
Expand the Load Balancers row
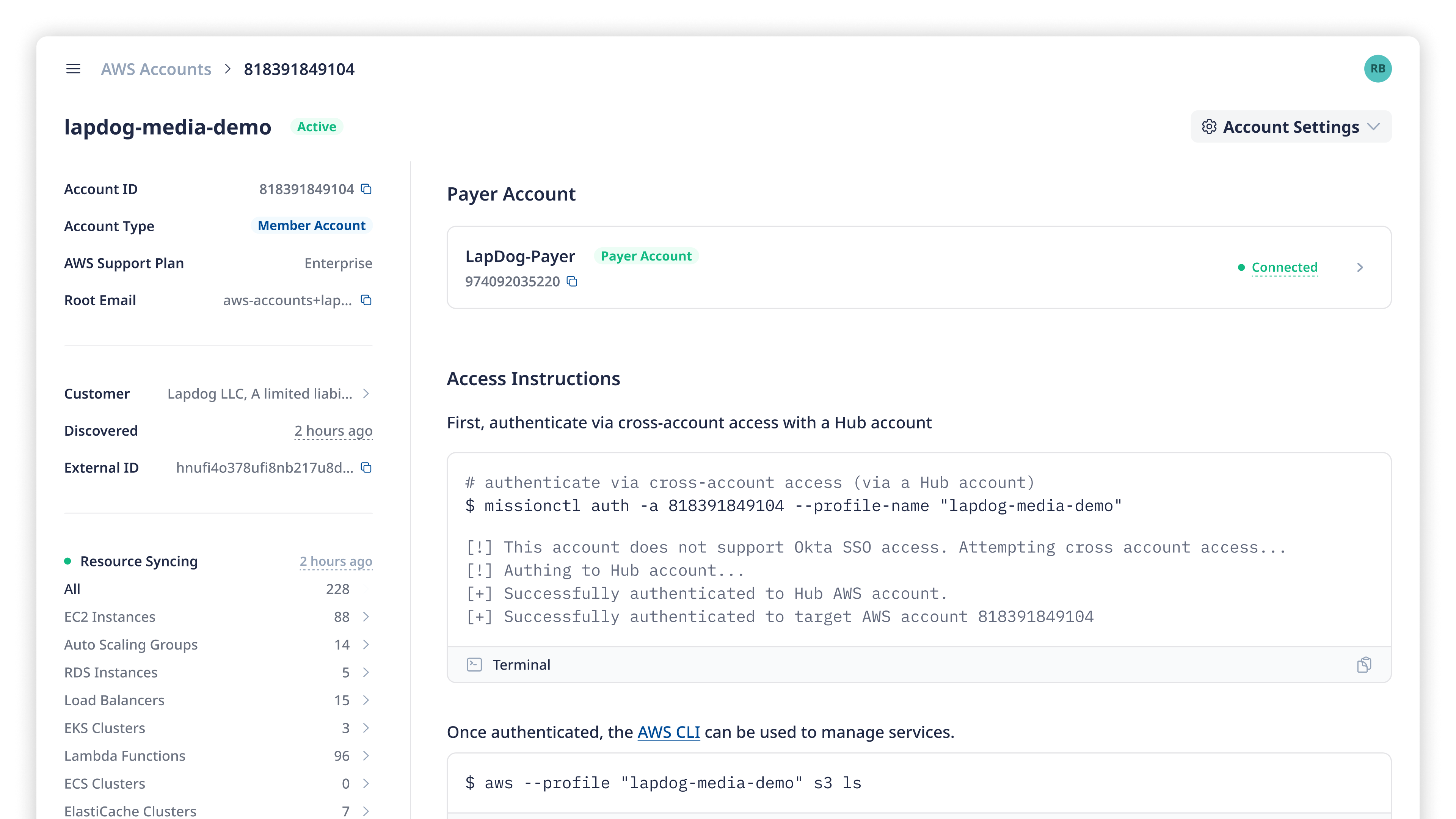pos(366,700)
